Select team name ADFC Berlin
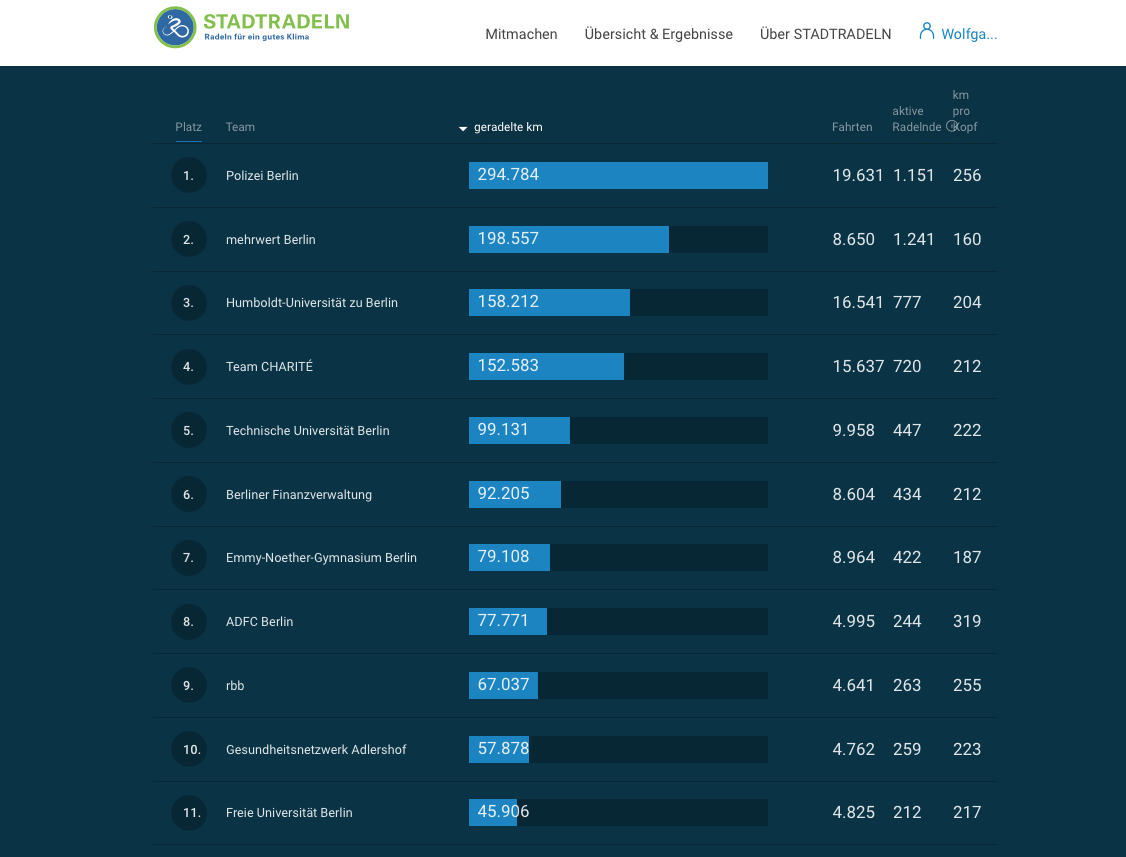The image size is (1126, 857). [259, 621]
